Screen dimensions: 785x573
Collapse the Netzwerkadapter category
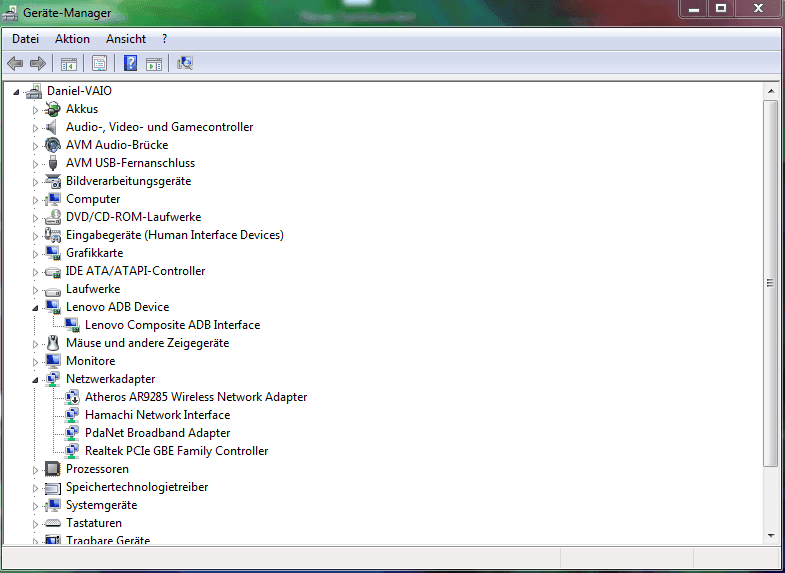35,380
